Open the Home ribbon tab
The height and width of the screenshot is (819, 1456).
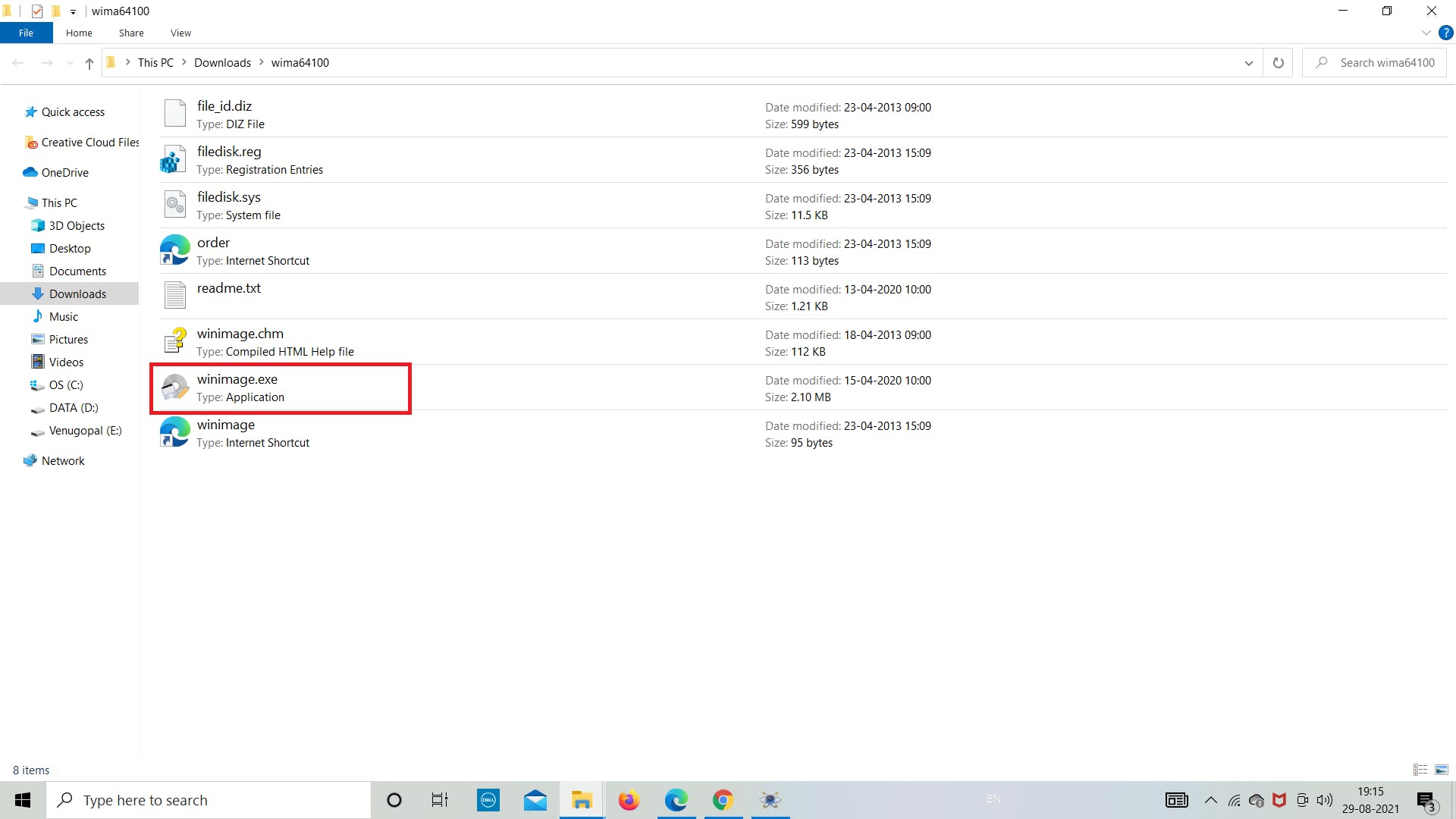79,33
